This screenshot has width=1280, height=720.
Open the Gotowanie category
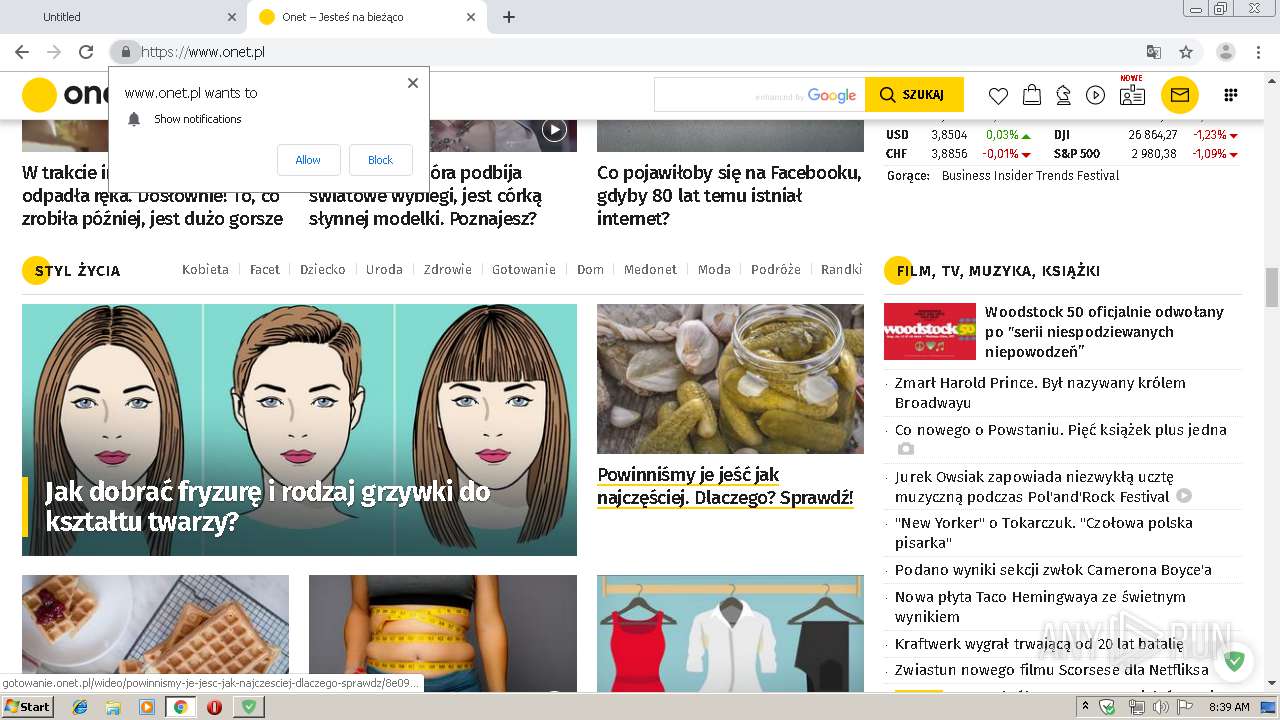click(x=523, y=269)
